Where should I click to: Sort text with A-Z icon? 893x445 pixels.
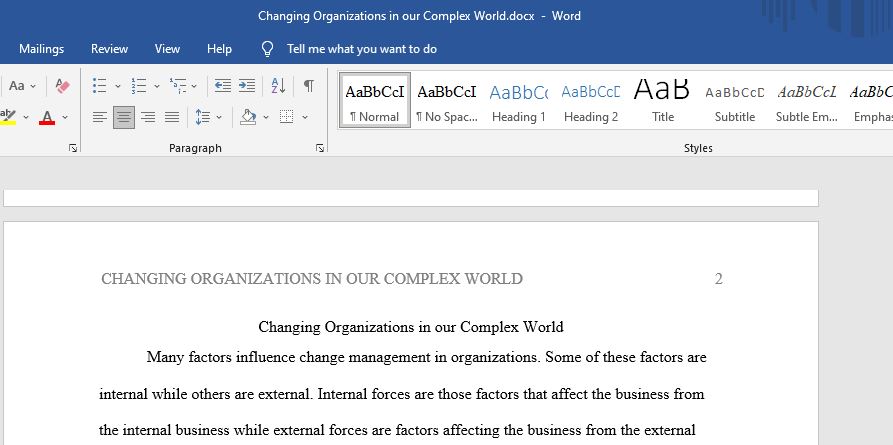[278, 86]
